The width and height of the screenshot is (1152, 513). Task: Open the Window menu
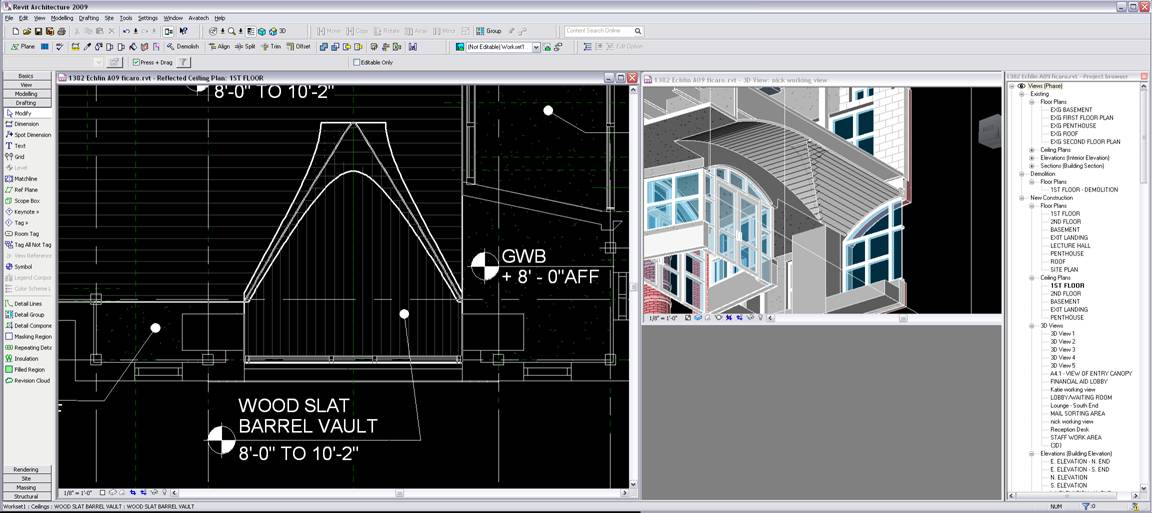[173, 18]
